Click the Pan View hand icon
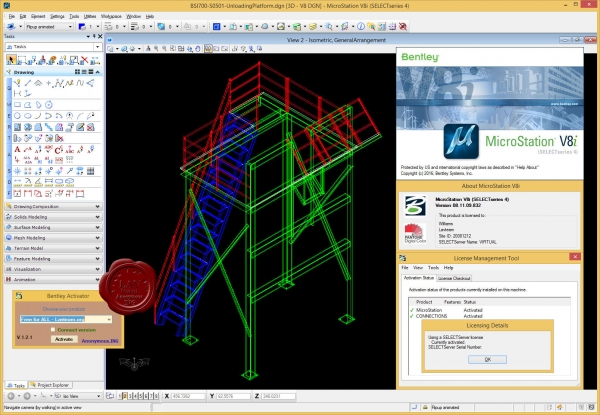 click(x=198, y=49)
